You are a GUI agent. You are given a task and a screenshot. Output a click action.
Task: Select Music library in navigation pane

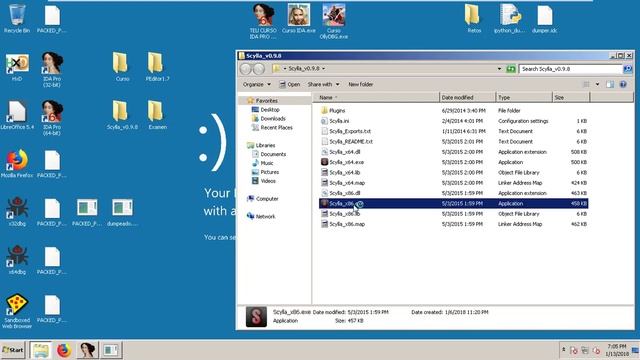tap(267, 163)
